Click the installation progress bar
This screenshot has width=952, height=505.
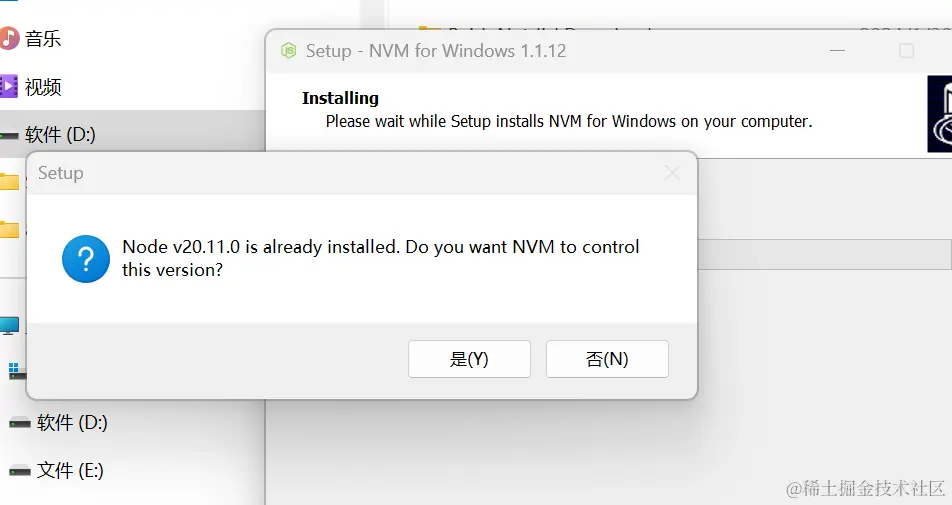820,254
